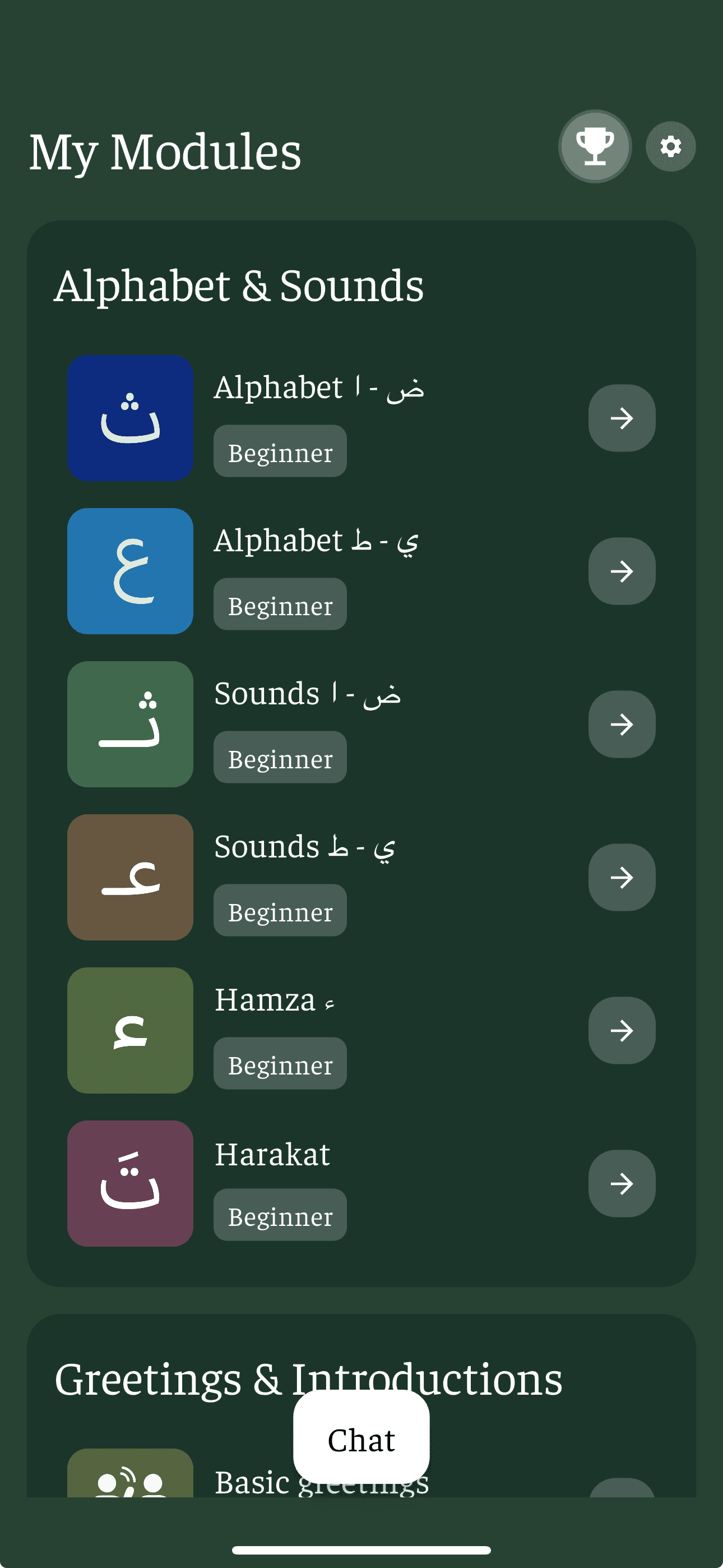
Task: Tap the Beginner tag under Alphabet ا - ض
Action: (x=280, y=451)
